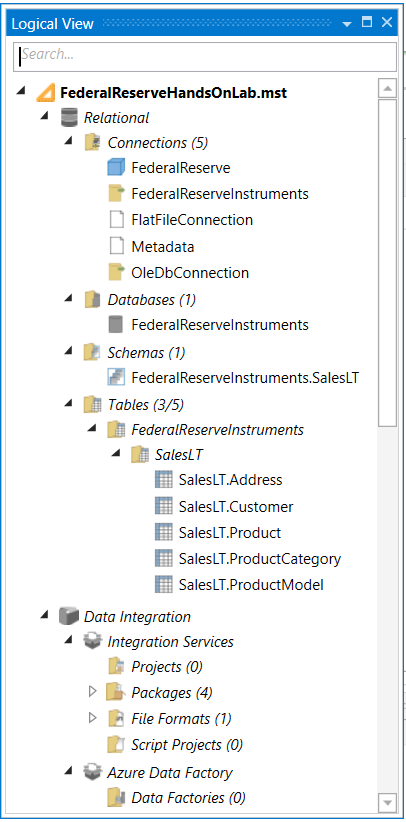Click the SalesLT.ProductCategory table icon
The image size is (406, 822).
[x=164, y=558]
